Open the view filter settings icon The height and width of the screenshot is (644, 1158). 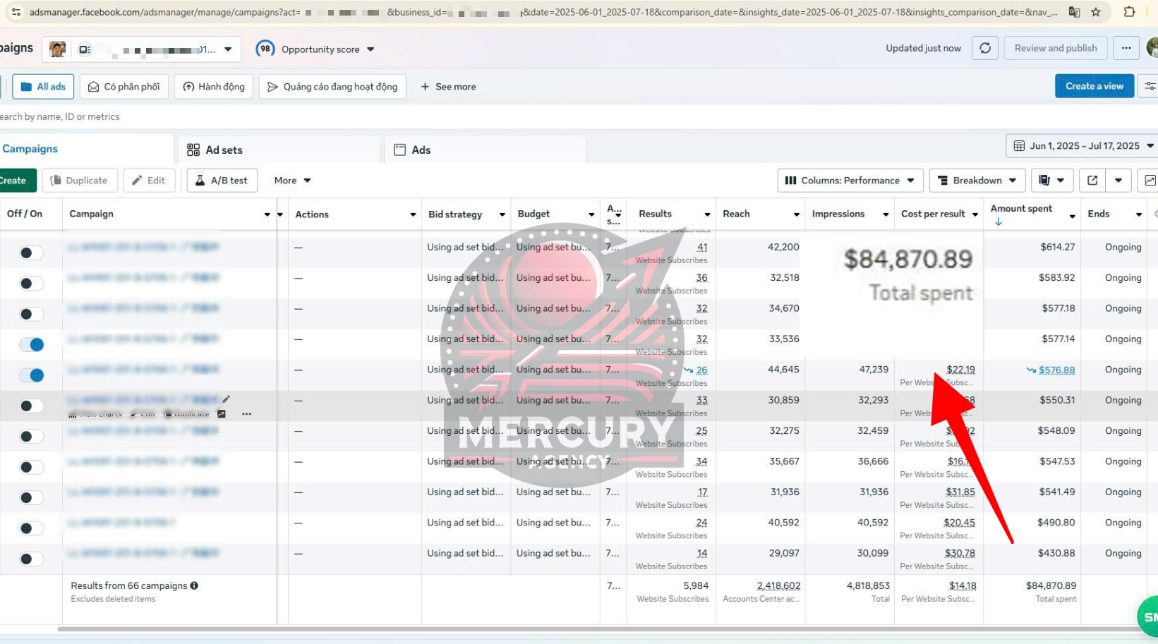pos(1149,86)
